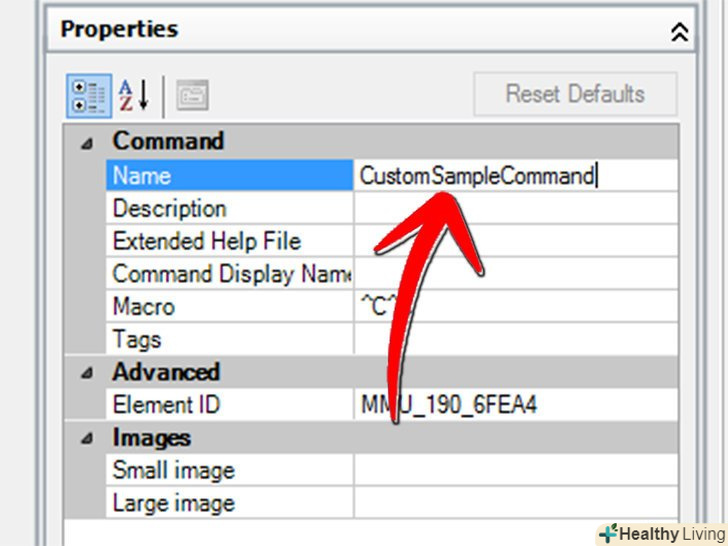Click the Small image value field
Screen dimensions: 728x546
[x=516, y=470]
